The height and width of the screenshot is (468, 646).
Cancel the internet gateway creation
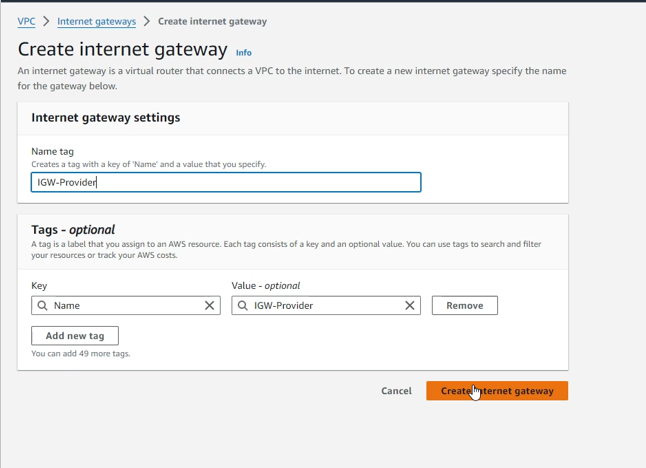click(x=396, y=391)
